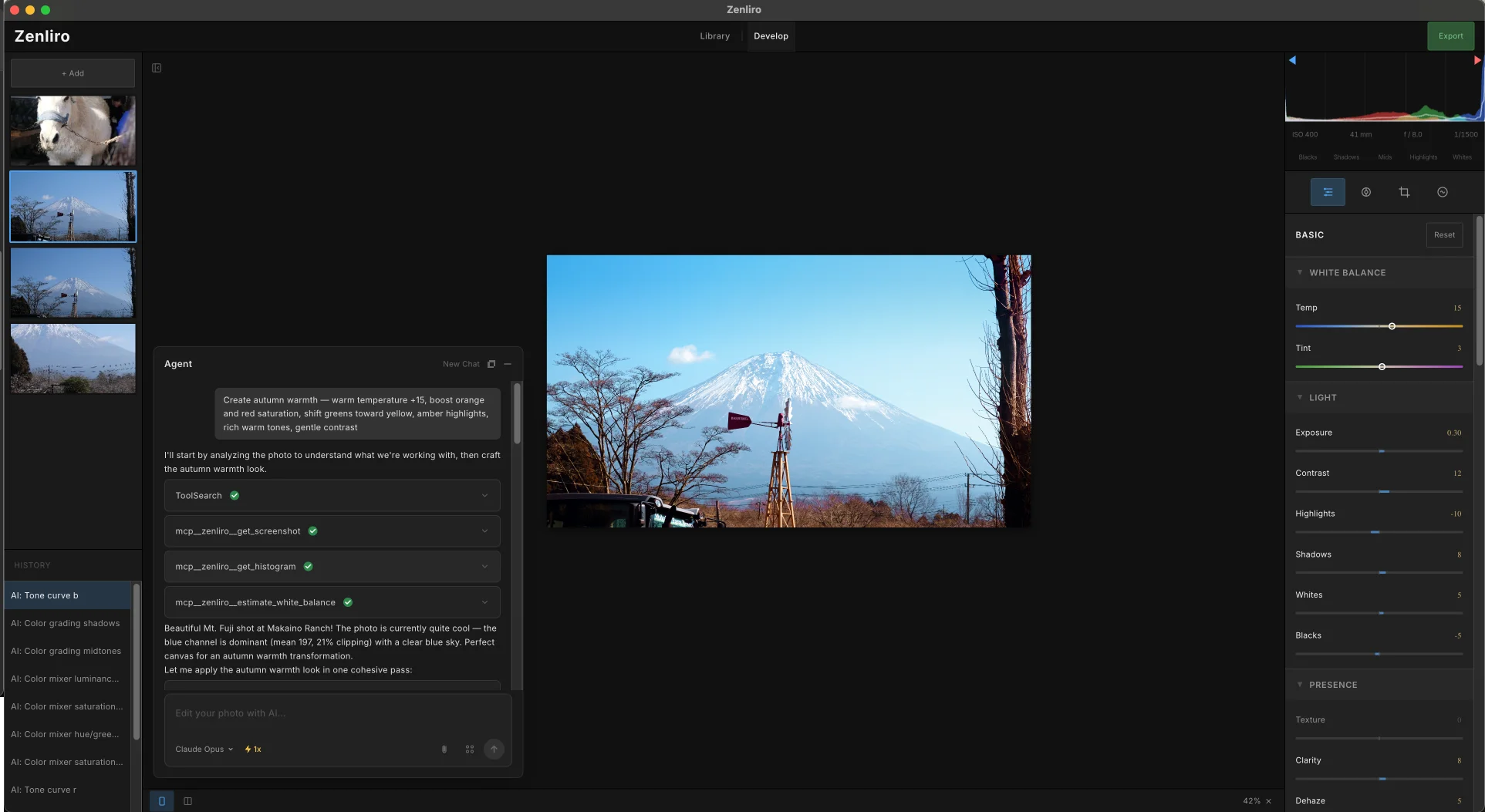
Task: Select the 'AI: Color grading shadows' history entry
Action: pyautogui.click(x=66, y=623)
